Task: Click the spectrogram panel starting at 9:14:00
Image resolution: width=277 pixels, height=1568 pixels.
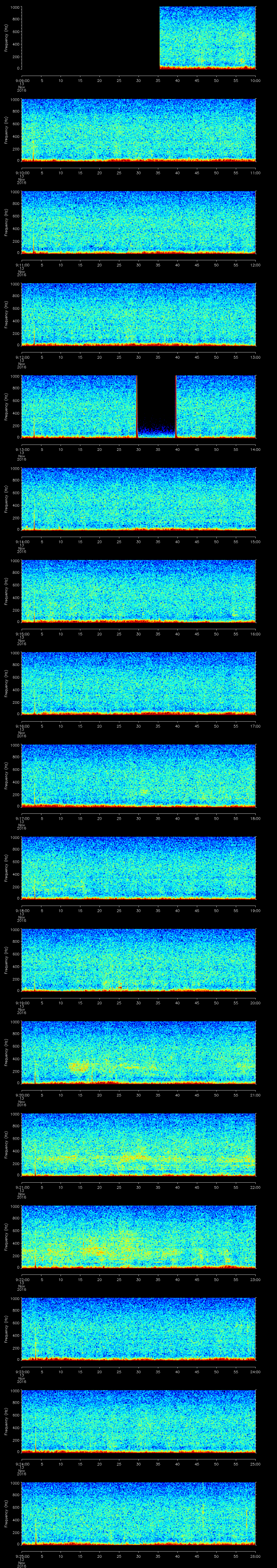Action: (139, 499)
